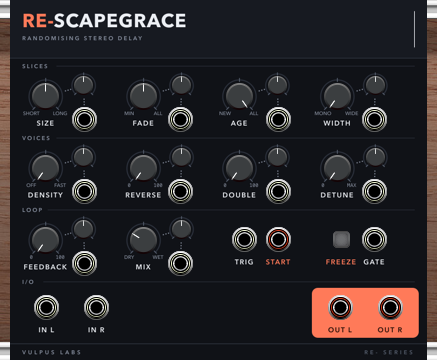Click the OUT R audio jack
Screen dimensions: 437x360
click(x=390, y=307)
